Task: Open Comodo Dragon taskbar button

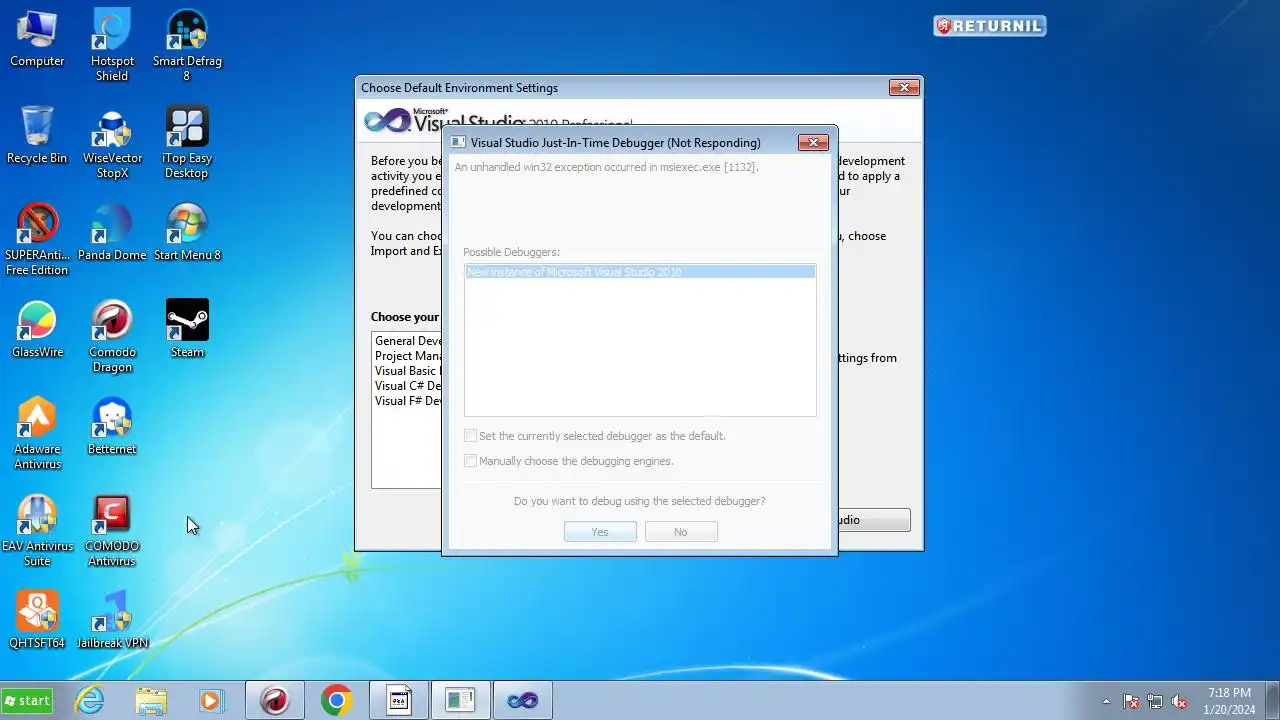Action: tap(274, 701)
